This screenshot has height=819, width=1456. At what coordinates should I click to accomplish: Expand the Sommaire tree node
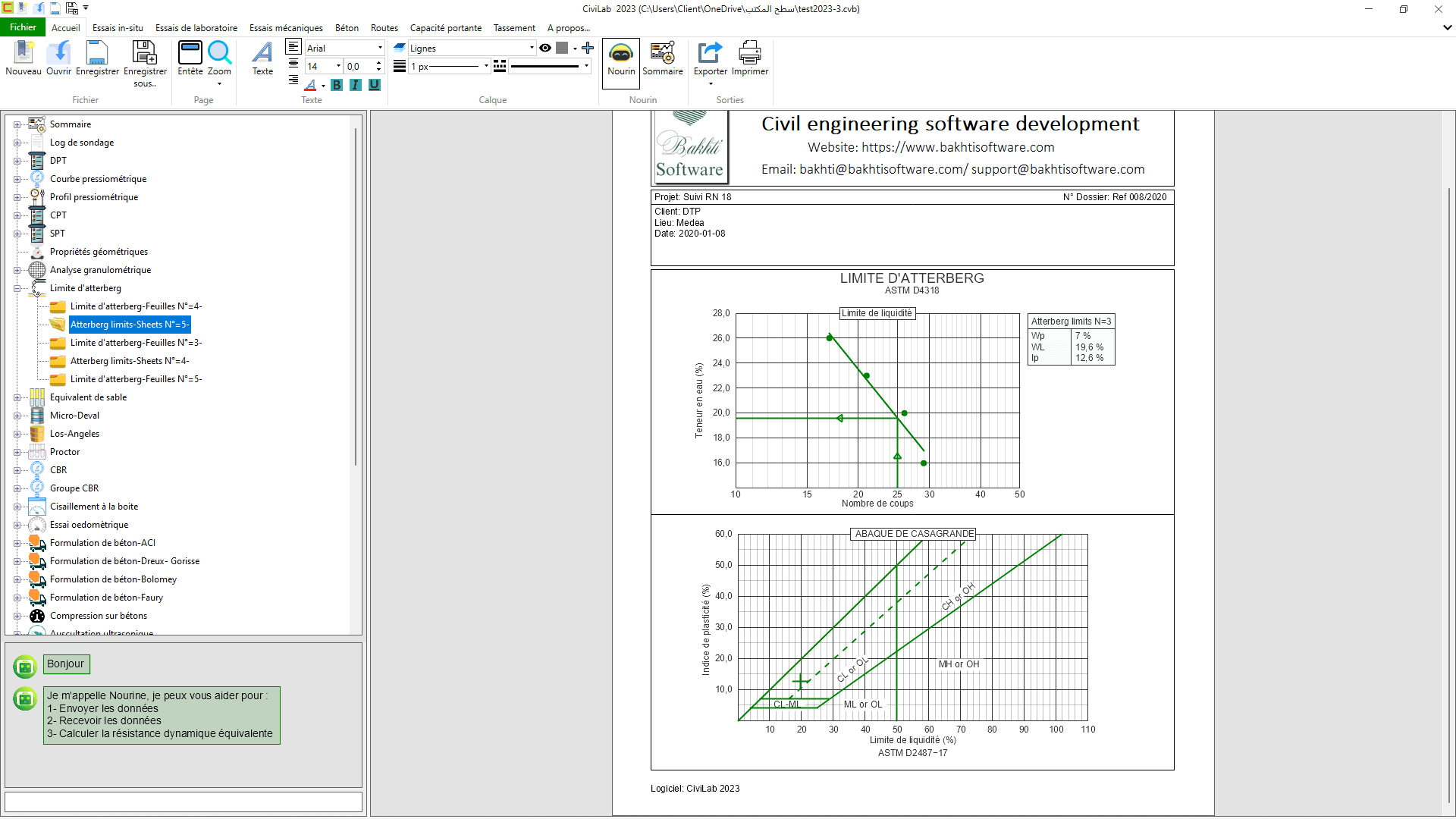[x=17, y=124]
